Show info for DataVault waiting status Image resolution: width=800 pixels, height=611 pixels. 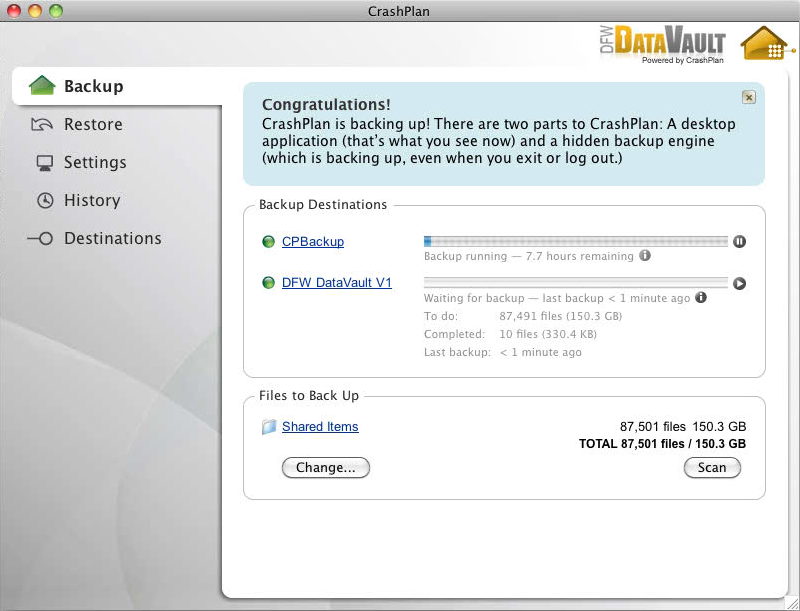tap(701, 297)
